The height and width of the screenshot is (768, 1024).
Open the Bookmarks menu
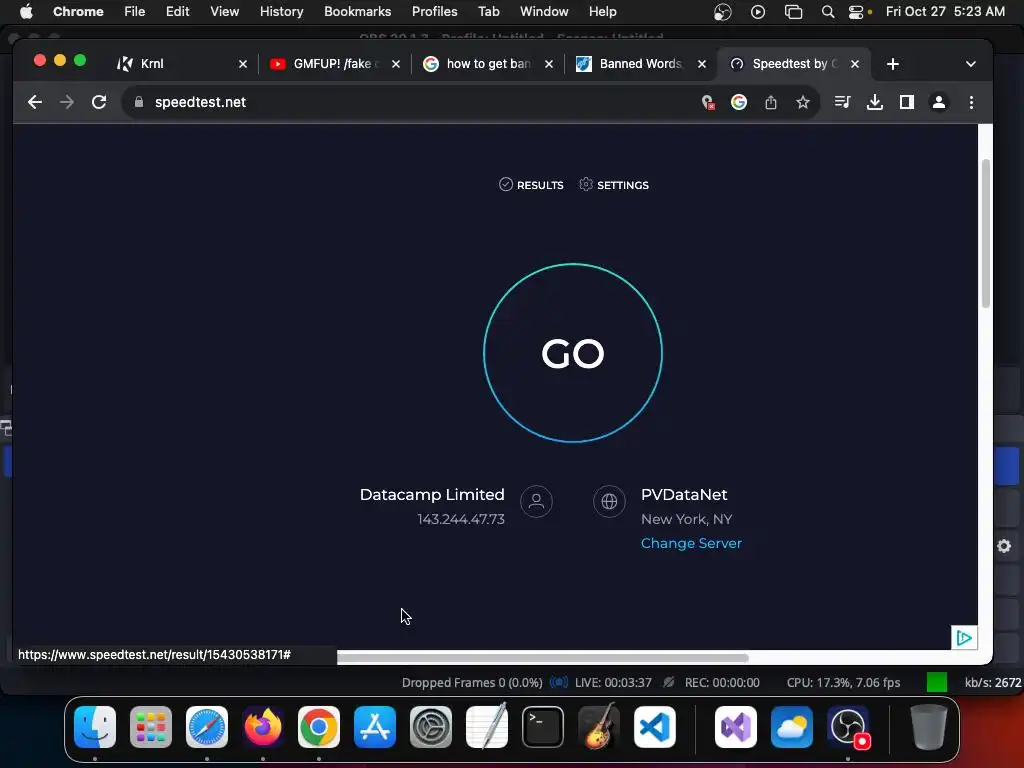click(x=357, y=11)
